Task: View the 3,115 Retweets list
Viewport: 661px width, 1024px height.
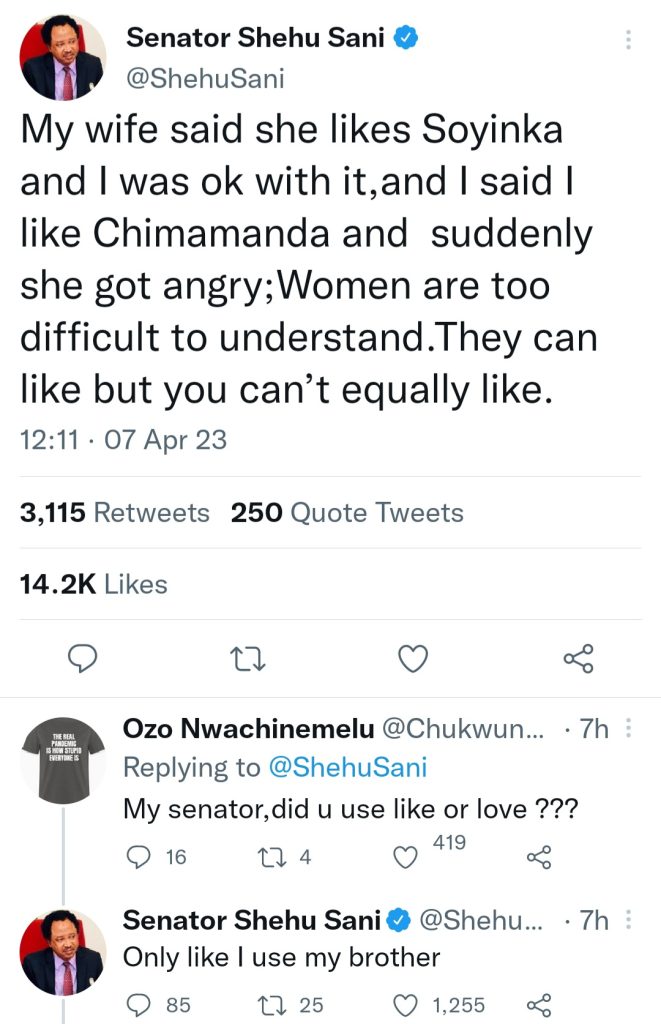Action: click(x=115, y=512)
